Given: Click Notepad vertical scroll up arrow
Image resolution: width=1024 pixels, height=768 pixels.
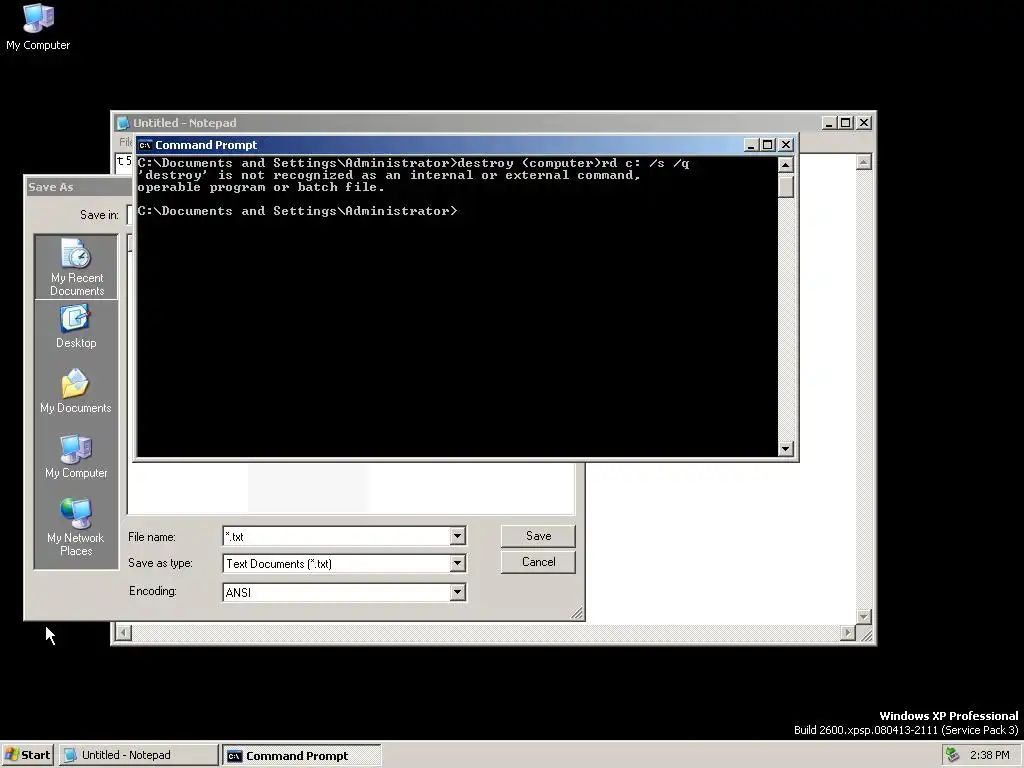Looking at the screenshot, I should [863, 162].
